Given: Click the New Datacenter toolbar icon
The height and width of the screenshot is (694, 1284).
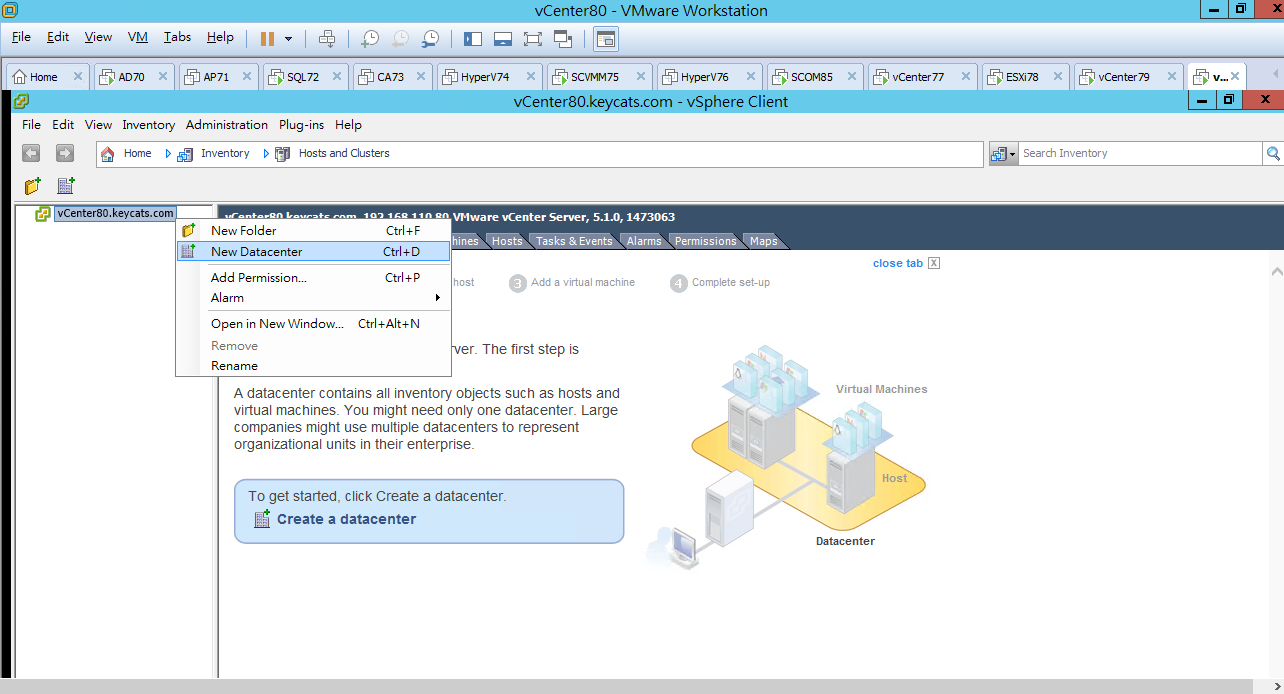Looking at the screenshot, I should 65,186.
